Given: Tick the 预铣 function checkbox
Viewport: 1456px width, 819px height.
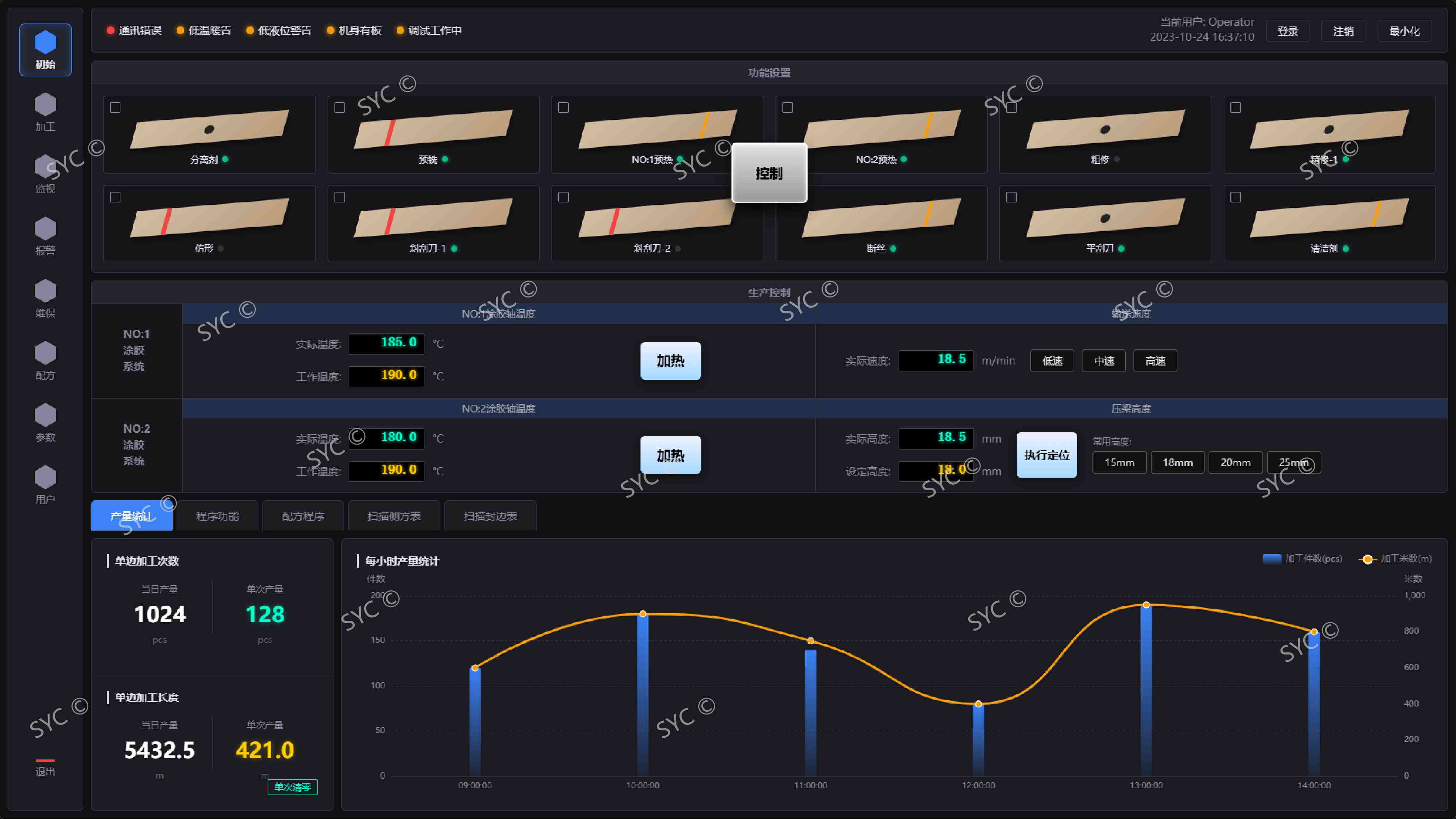Looking at the screenshot, I should point(340,108).
